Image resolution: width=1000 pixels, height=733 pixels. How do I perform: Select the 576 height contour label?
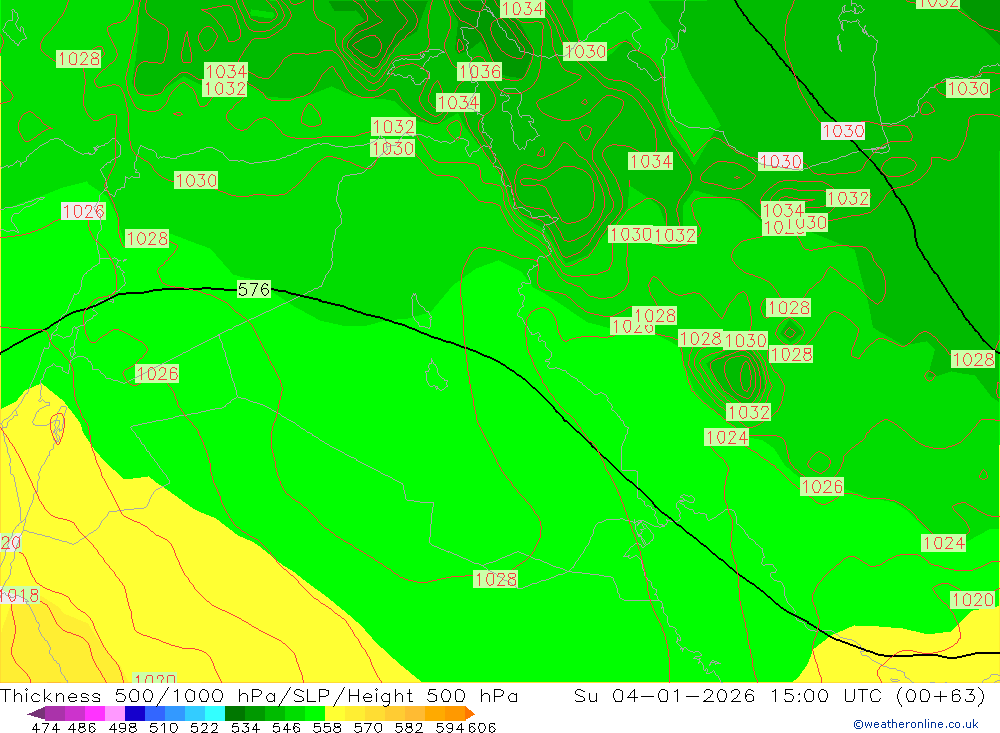pyautogui.click(x=254, y=289)
